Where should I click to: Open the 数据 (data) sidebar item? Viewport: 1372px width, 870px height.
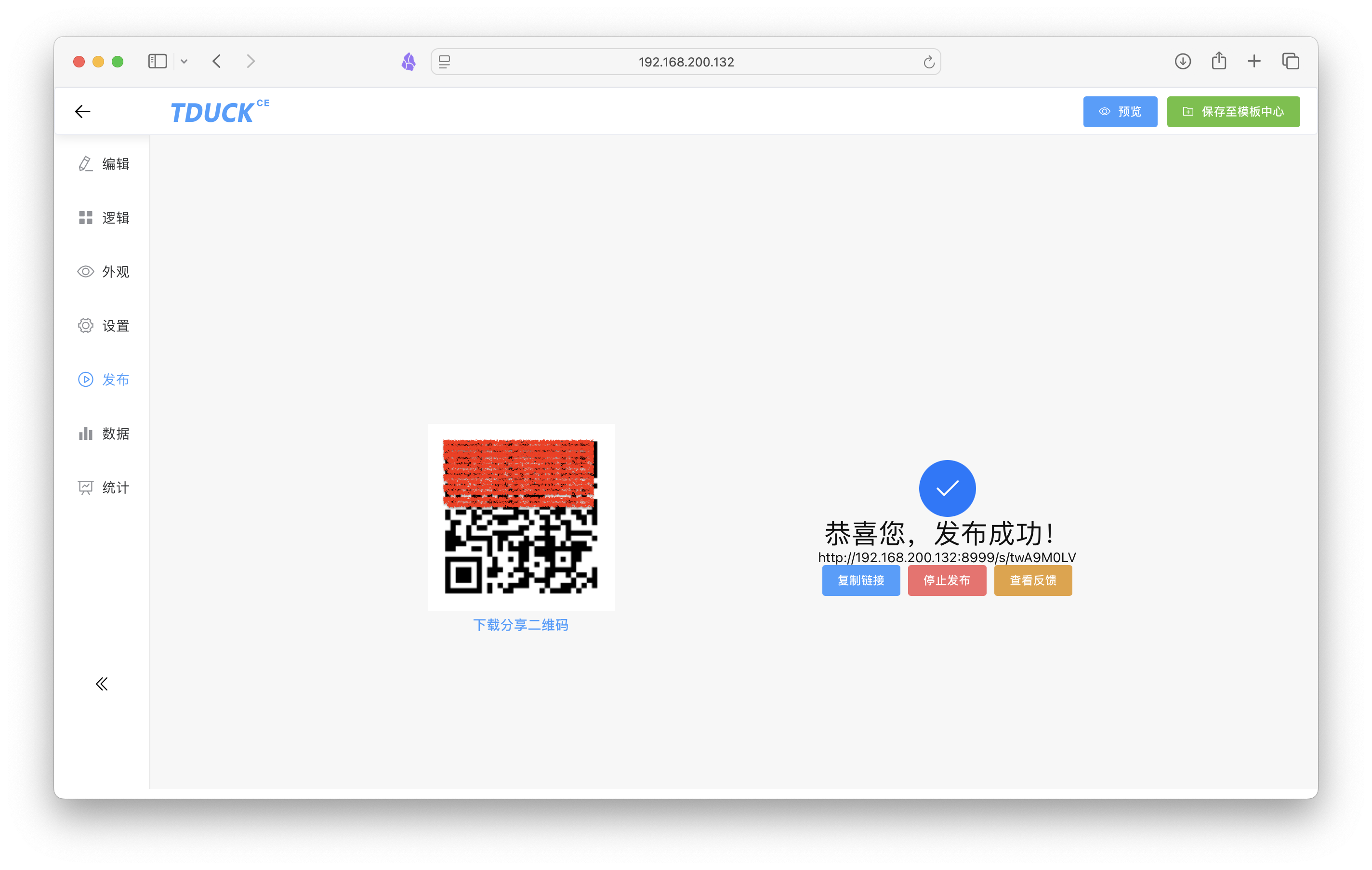[x=104, y=434]
